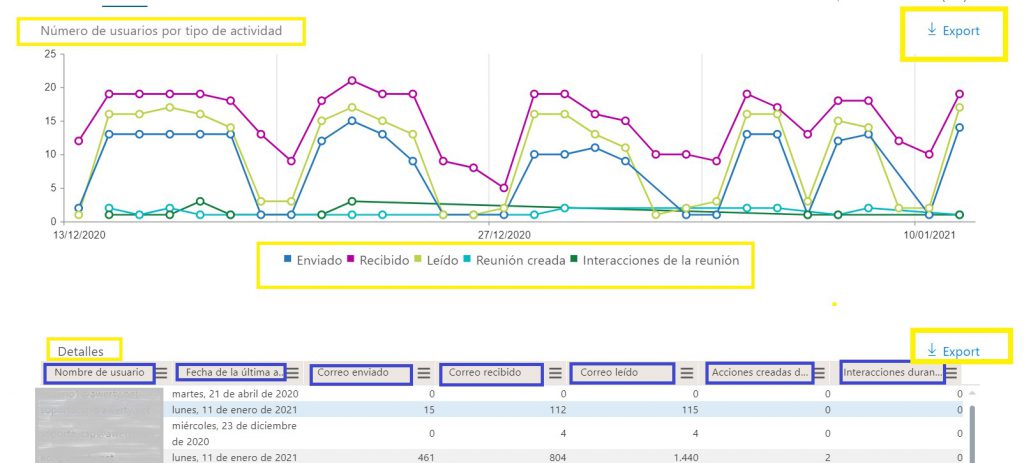Click the Interacciones duran... column header
Viewport: 1024px width, 463px height.
(x=892, y=373)
